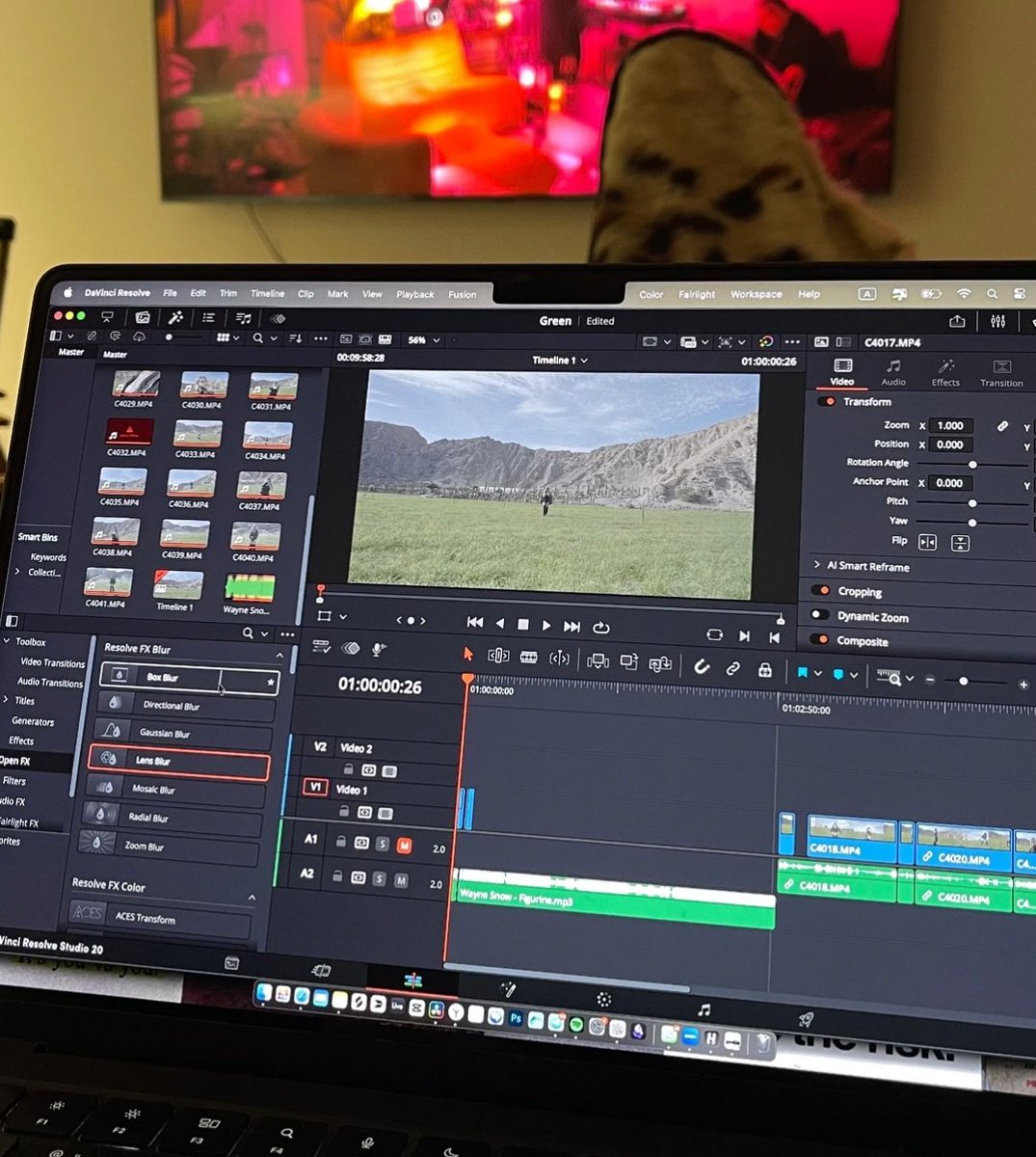Toggle the padlock Position Lock icon
The width and height of the screenshot is (1036, 1157).
(765, 669)
